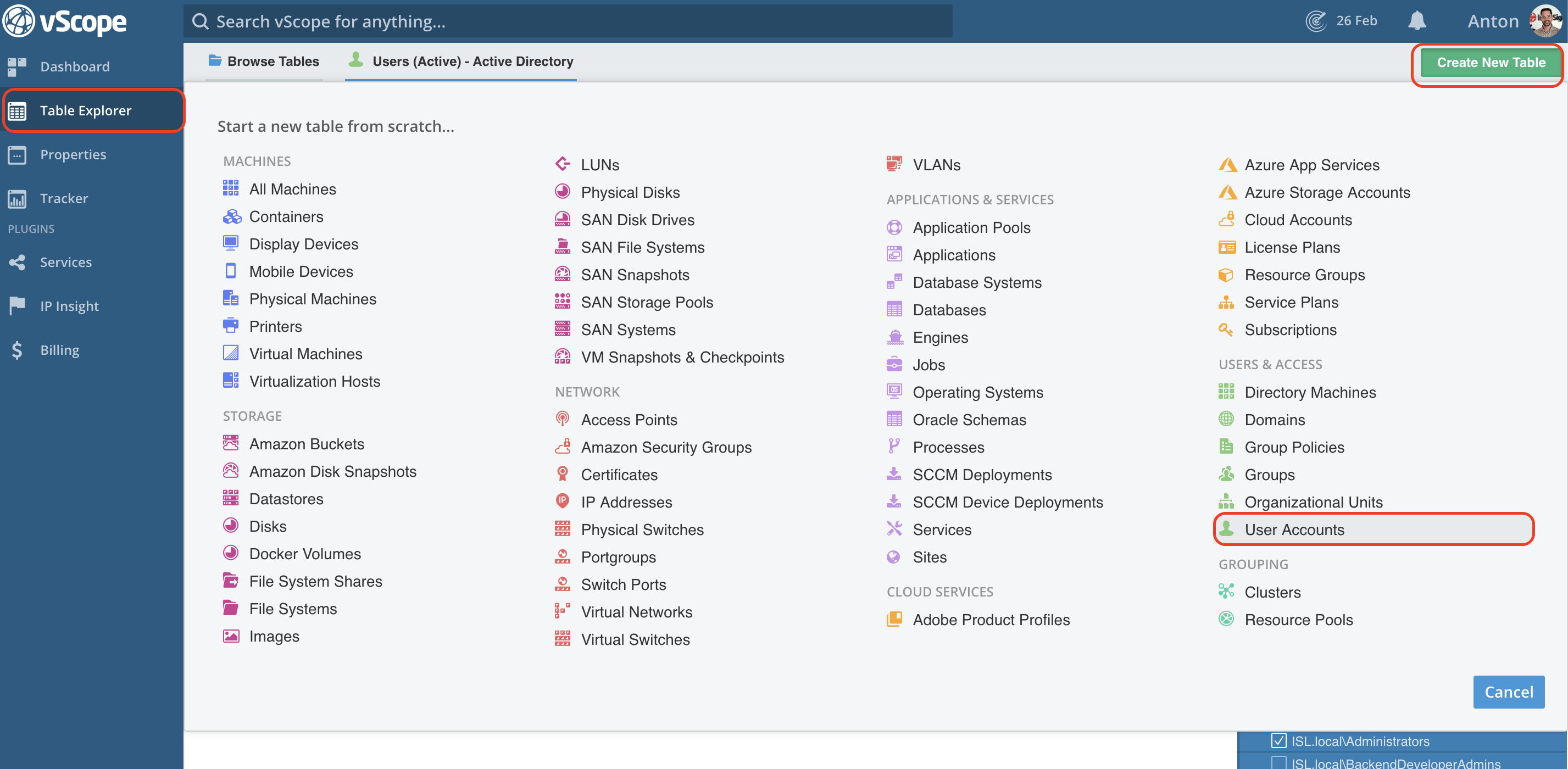Click the Domains globe icon
Viewport: 1568px width, 769px height.
coord(1226,419)
